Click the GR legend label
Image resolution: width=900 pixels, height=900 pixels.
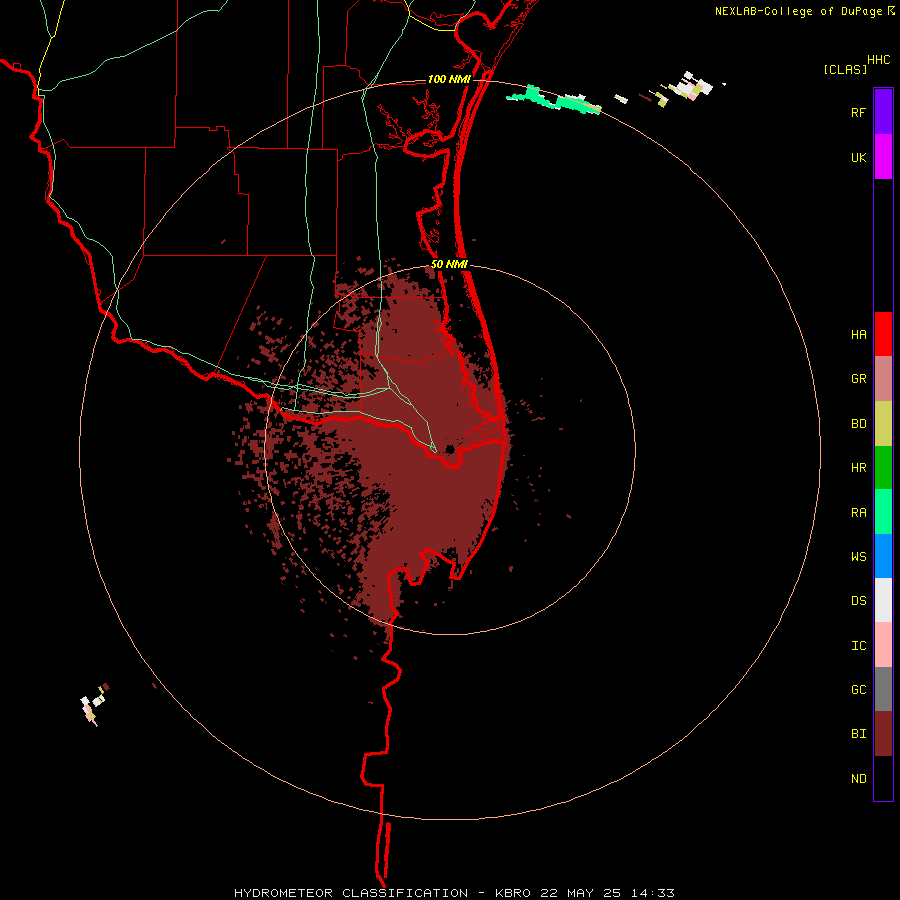pyautogui.click(x=858, y=379)
